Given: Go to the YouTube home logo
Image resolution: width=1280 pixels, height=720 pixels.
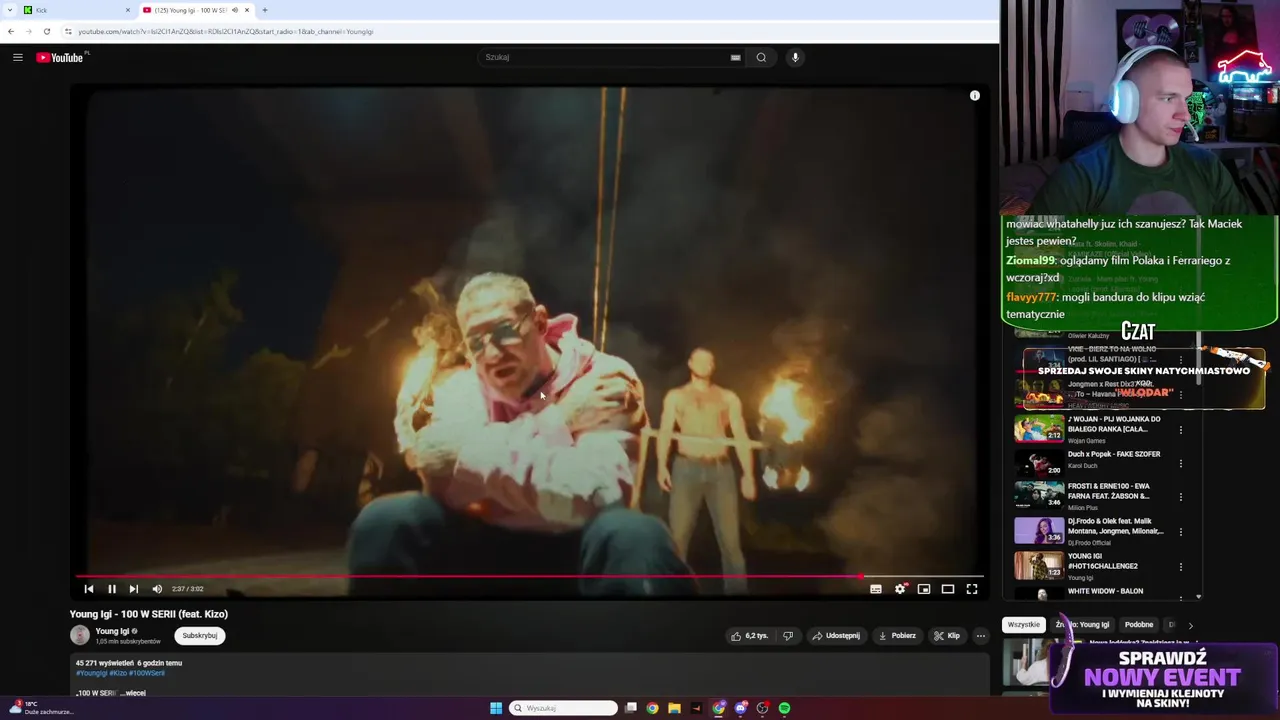Looking at the screenshot, I should (x=60, y=57).
